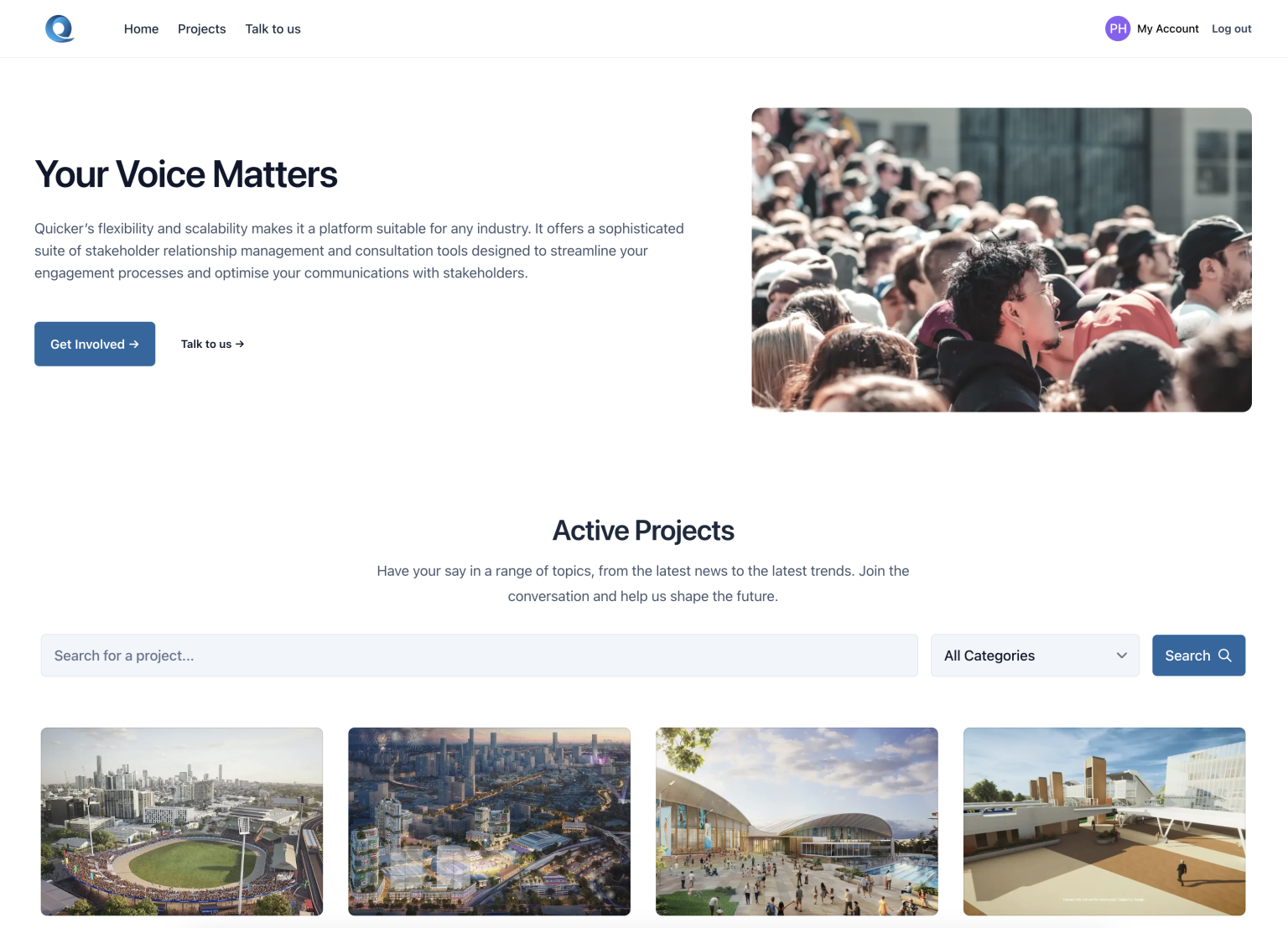Click the Search button
1288x928 pixels.
[x=1198, y=656]
